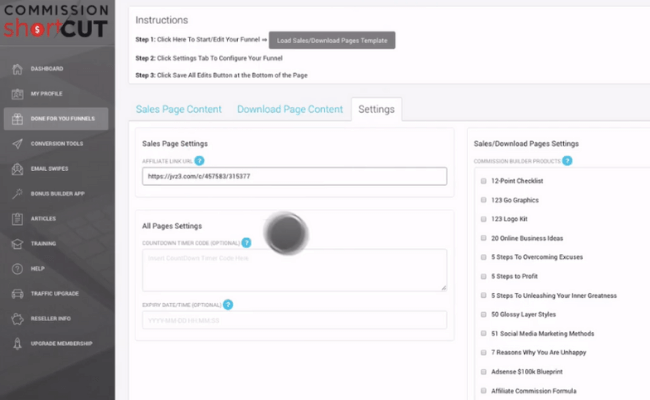
Task: Check 5 Steps To Unleashing Your Inner Greatness
Action: (483, 295)
